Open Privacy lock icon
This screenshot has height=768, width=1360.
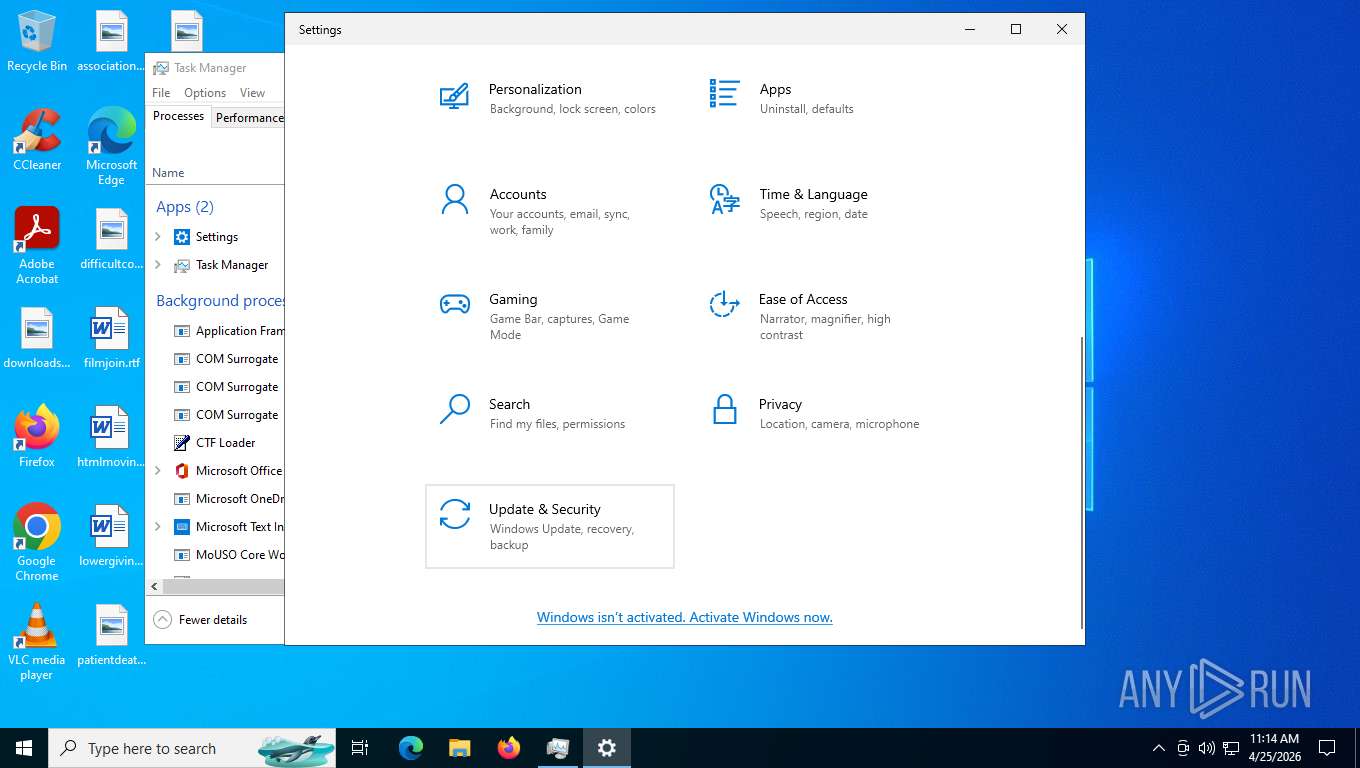coord(724,409)
